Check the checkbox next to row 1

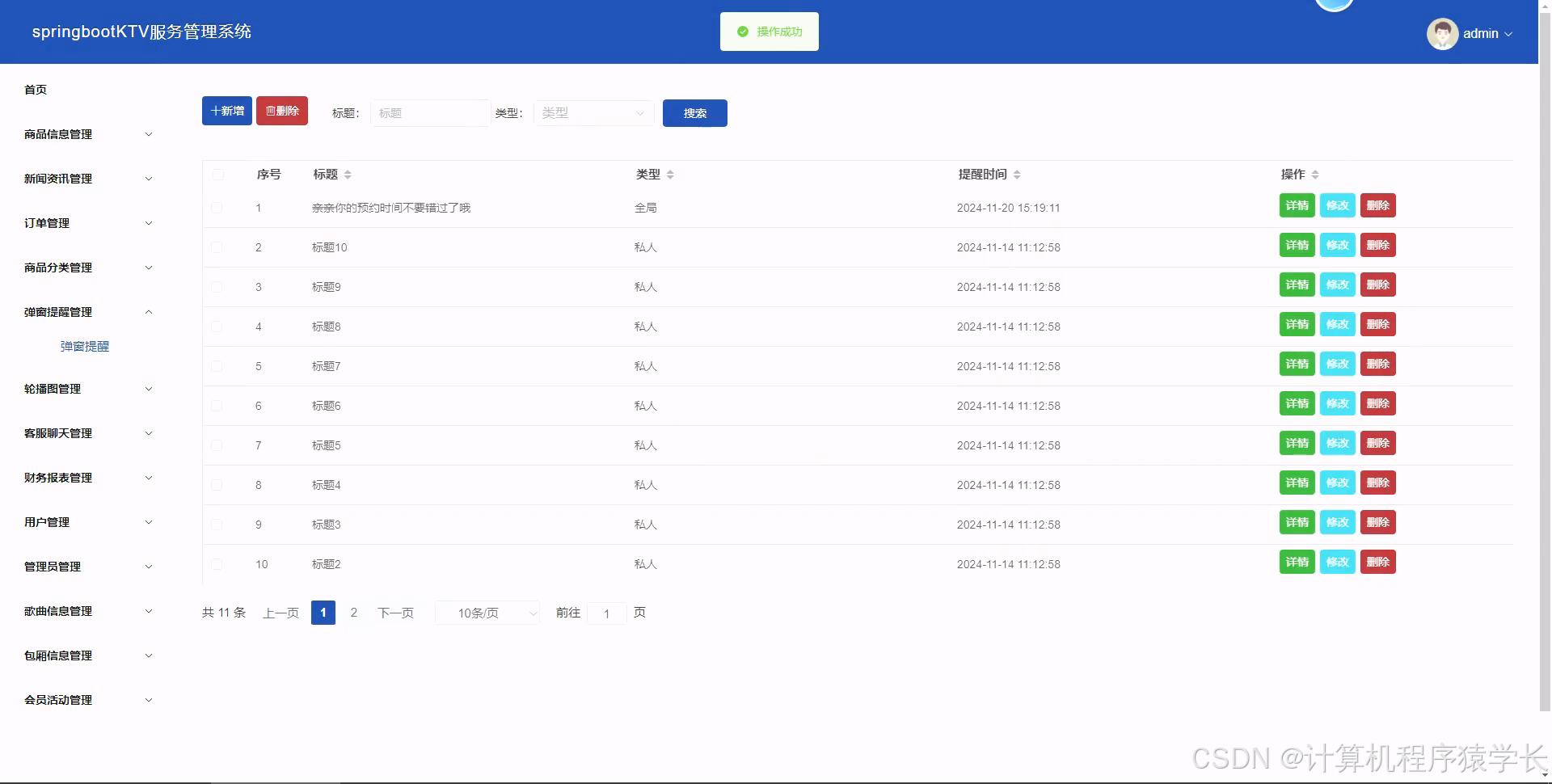pos(217,207)
